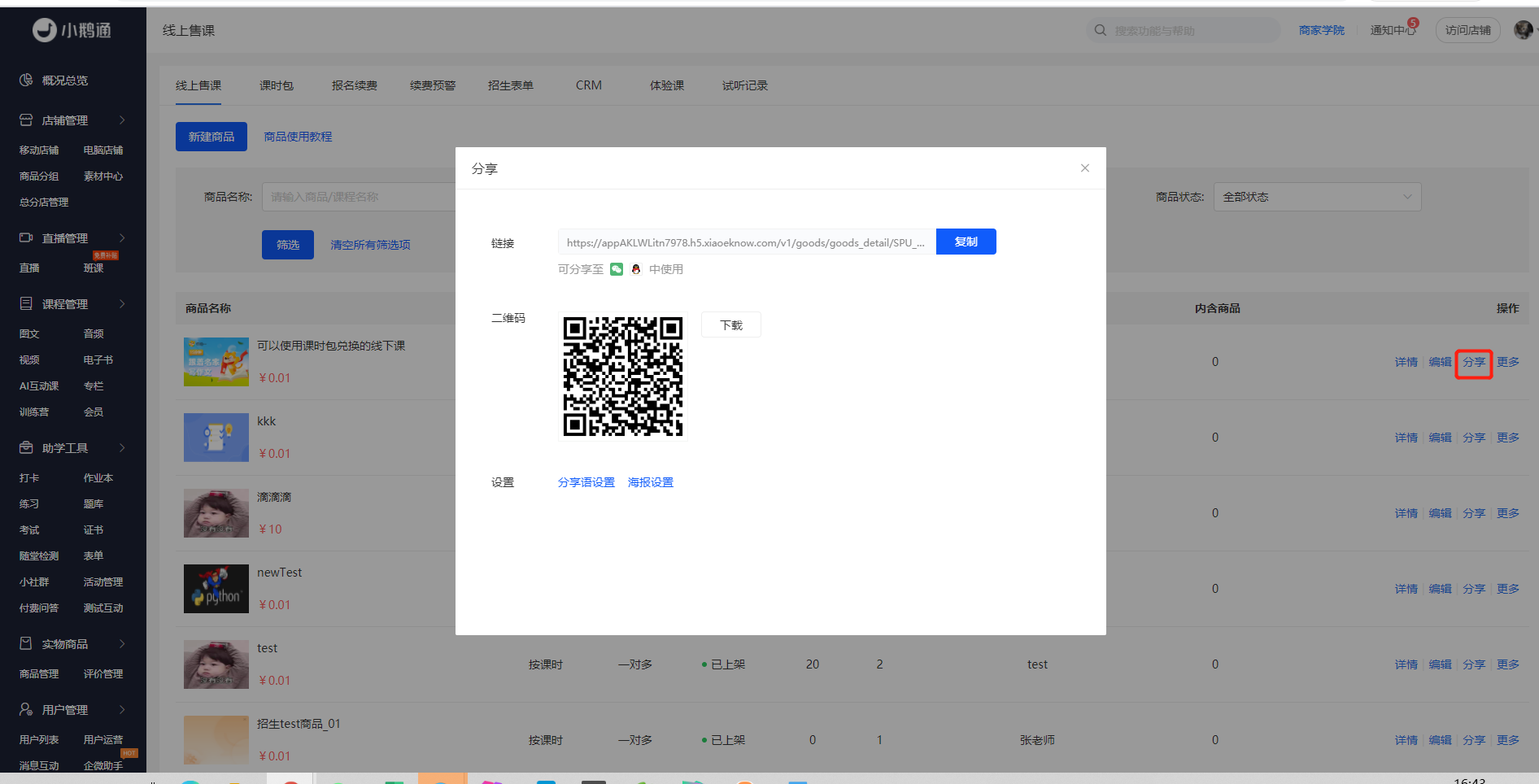Click the 直播管理 live camera icon
The width and height of the screenshot is (1539, 784).
click(26, 237)
